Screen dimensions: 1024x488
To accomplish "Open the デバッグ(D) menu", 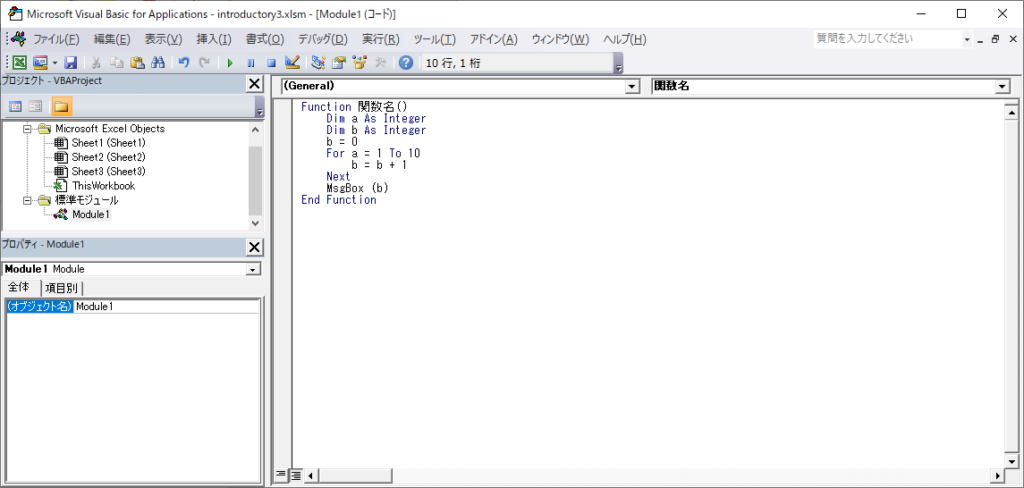I will [x=322, y=39].
